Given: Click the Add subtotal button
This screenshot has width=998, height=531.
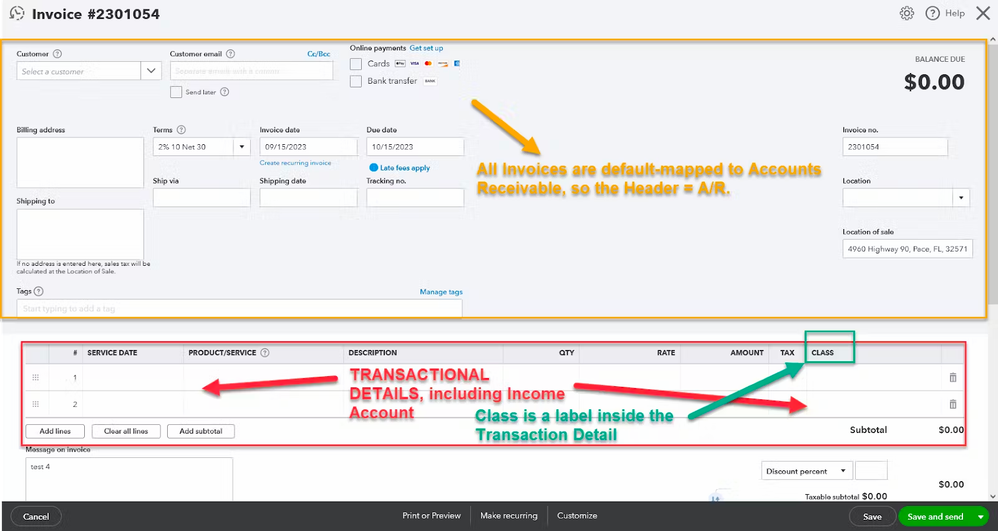Looking at the screenshot, I should (201, 431).
